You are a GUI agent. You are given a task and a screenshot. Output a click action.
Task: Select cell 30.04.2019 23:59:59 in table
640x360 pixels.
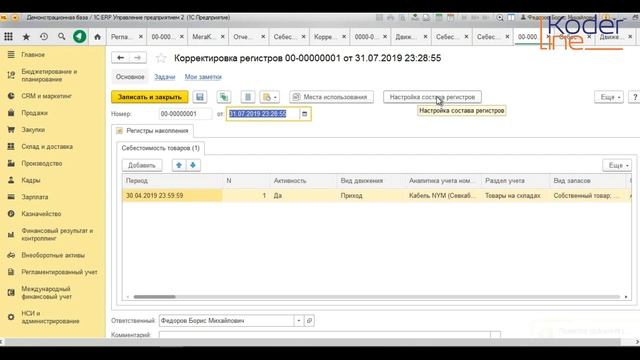click(172, 196)
